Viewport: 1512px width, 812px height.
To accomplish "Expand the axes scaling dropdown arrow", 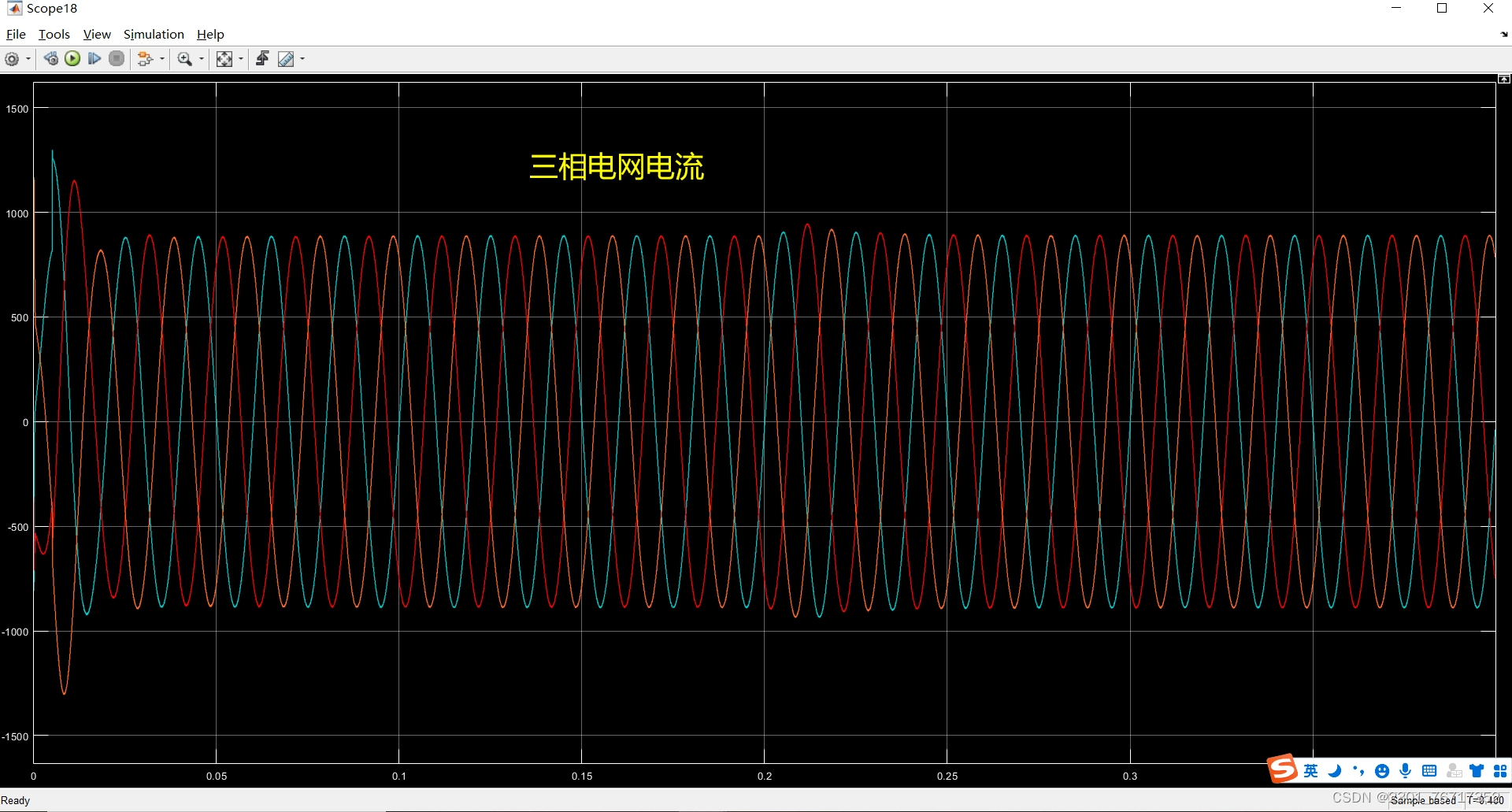I will 241,59.
